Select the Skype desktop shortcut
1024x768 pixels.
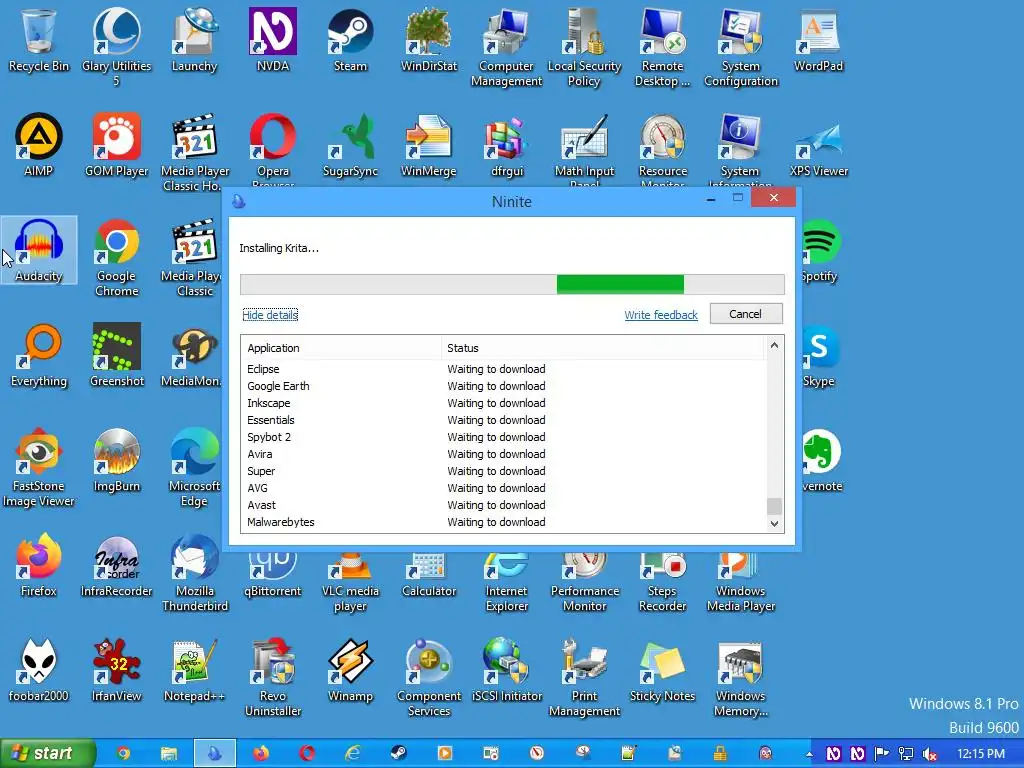point(819,355)
